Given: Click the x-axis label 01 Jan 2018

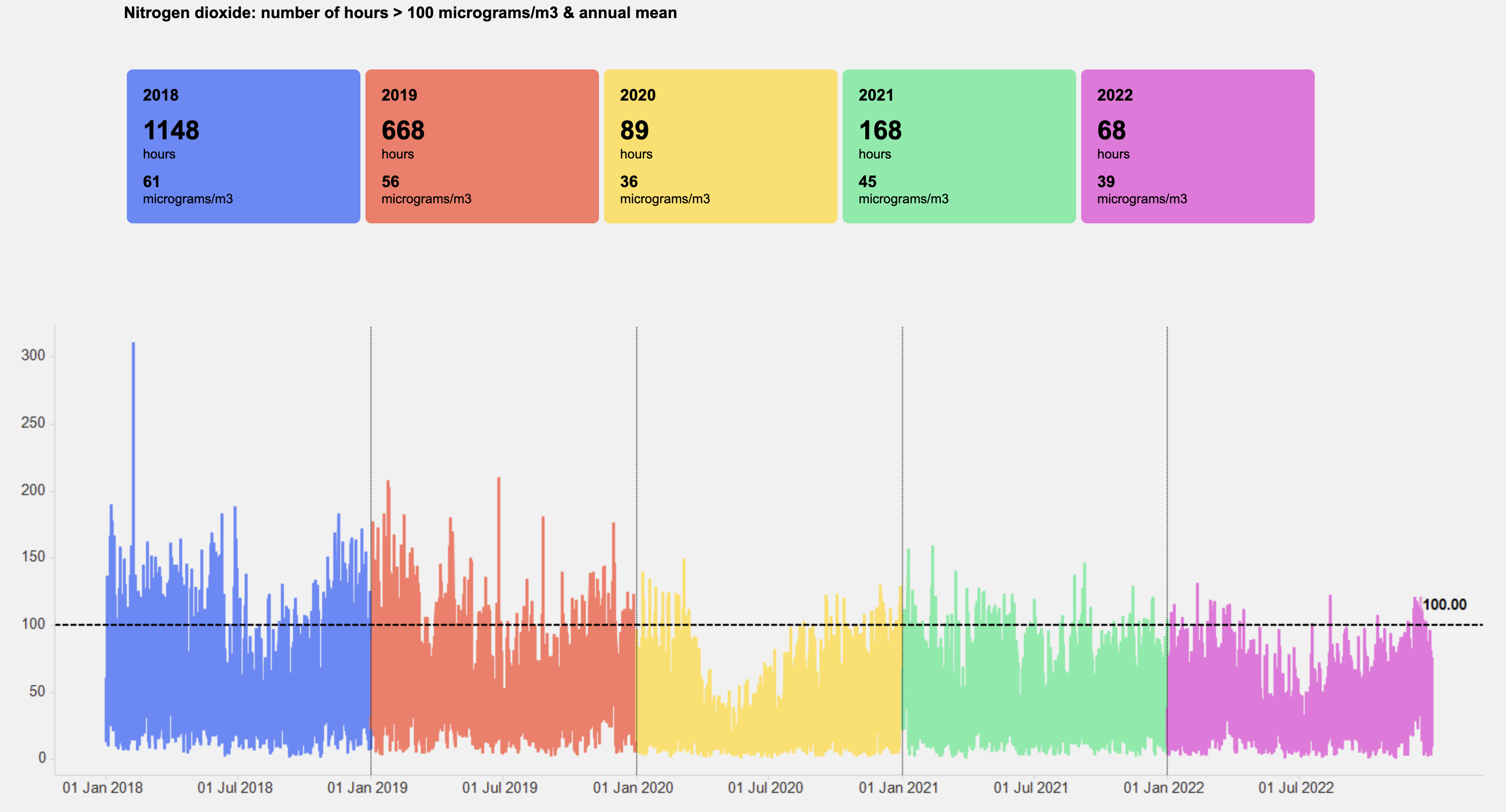Looking at the screenshot, I should click(102, 787).
